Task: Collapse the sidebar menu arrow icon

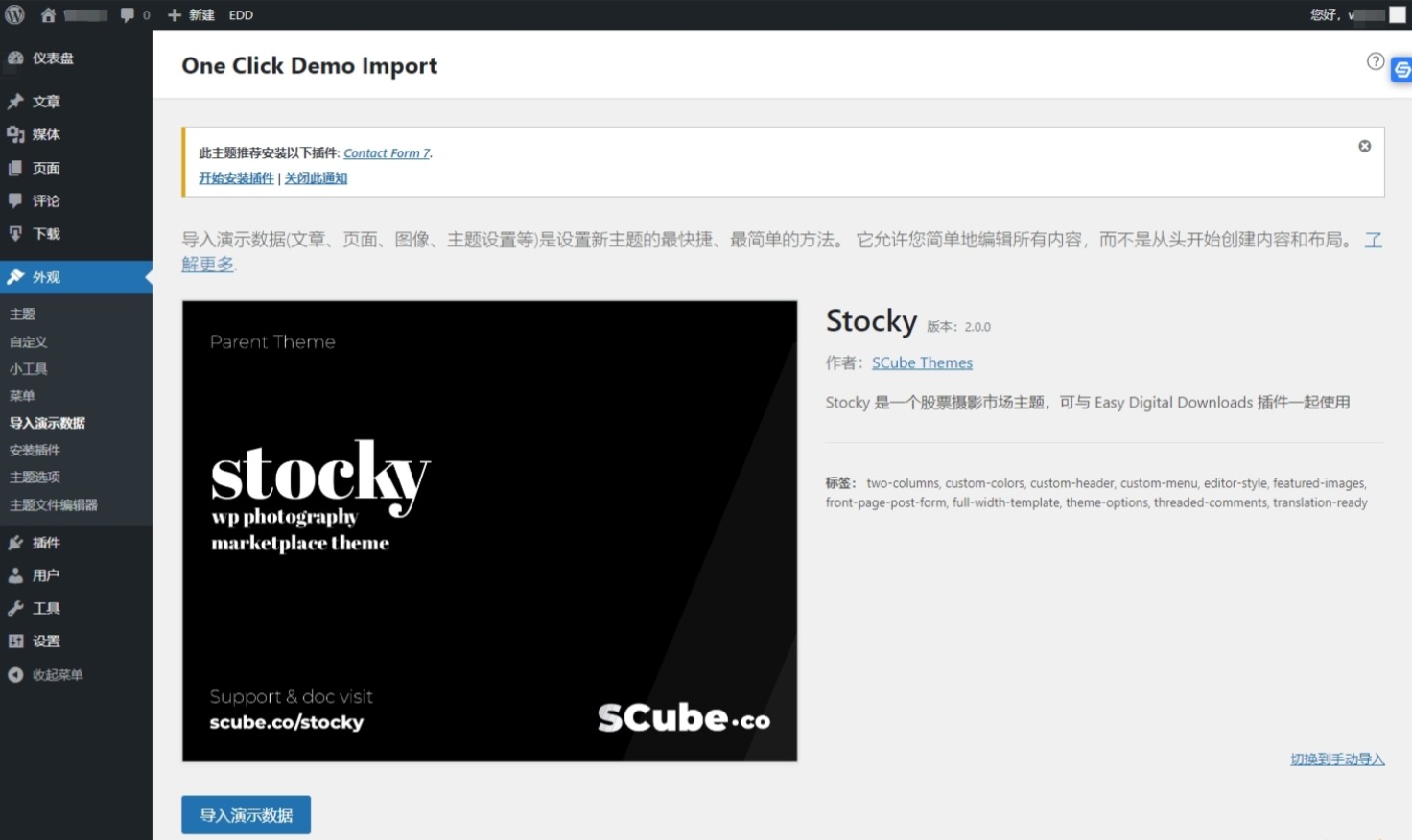Action: click(15, 674)
